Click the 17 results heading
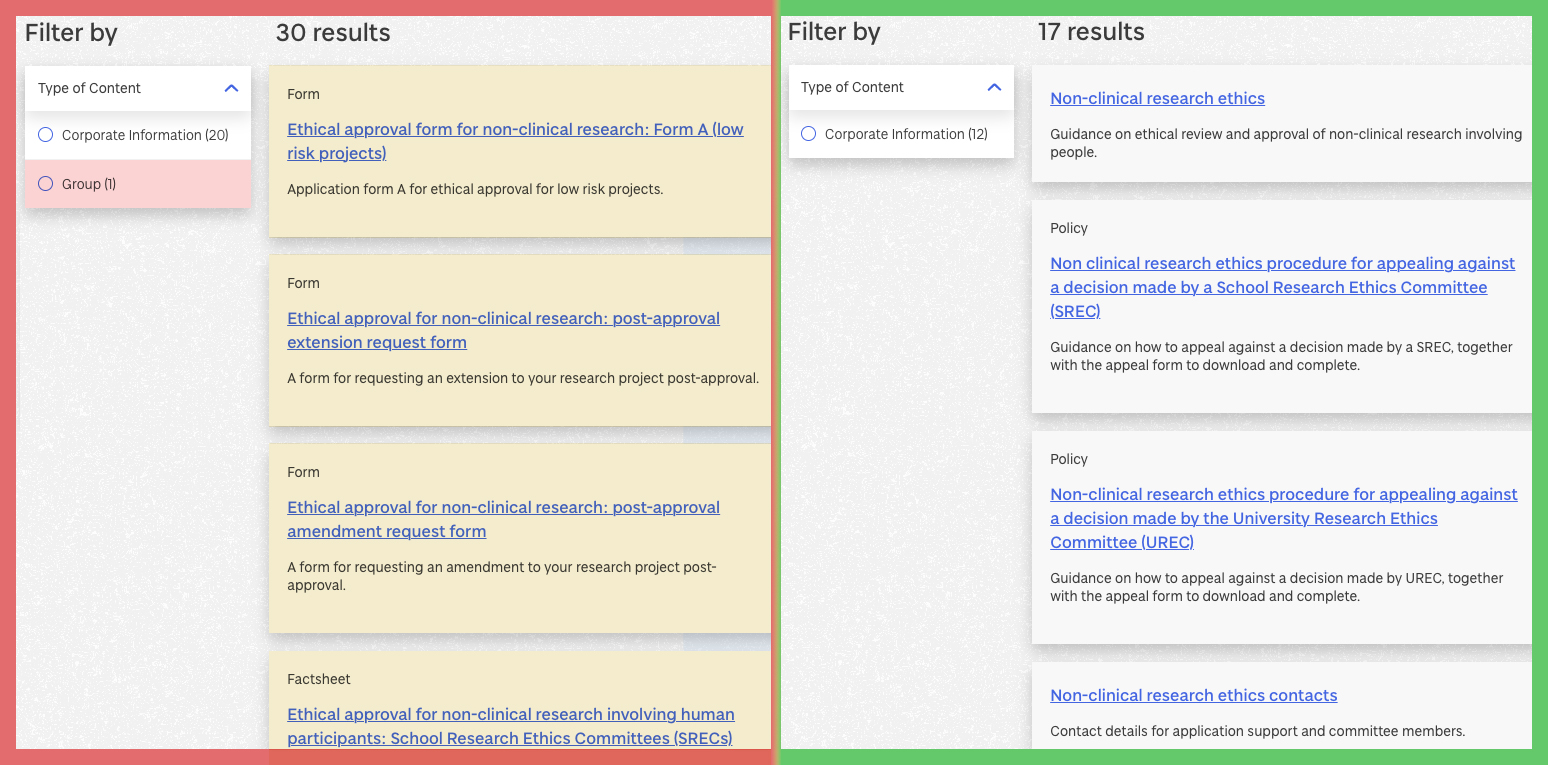Image resolution: width=1548 pixels, height=765 pixels. point(1090,32)
